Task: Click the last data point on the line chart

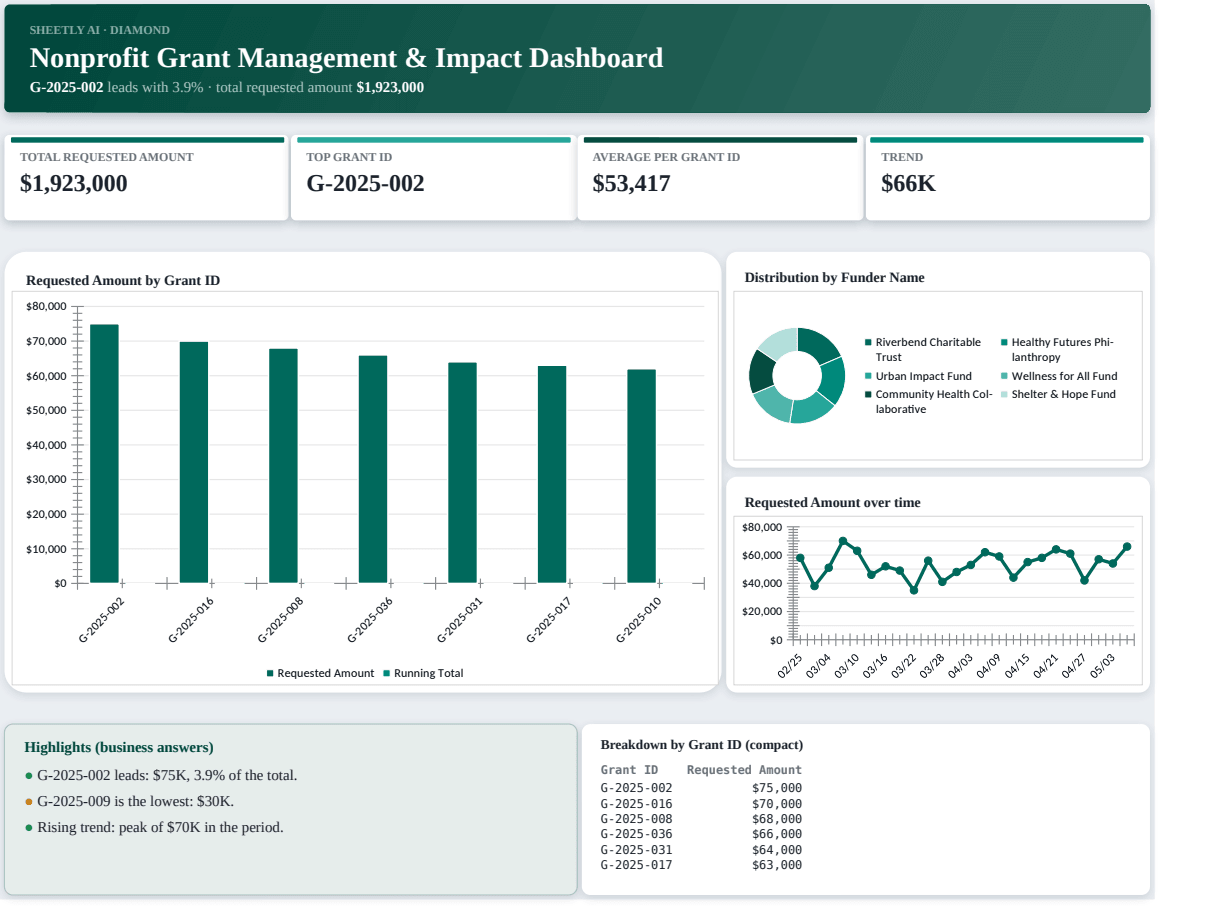Action: point(1127,547)
